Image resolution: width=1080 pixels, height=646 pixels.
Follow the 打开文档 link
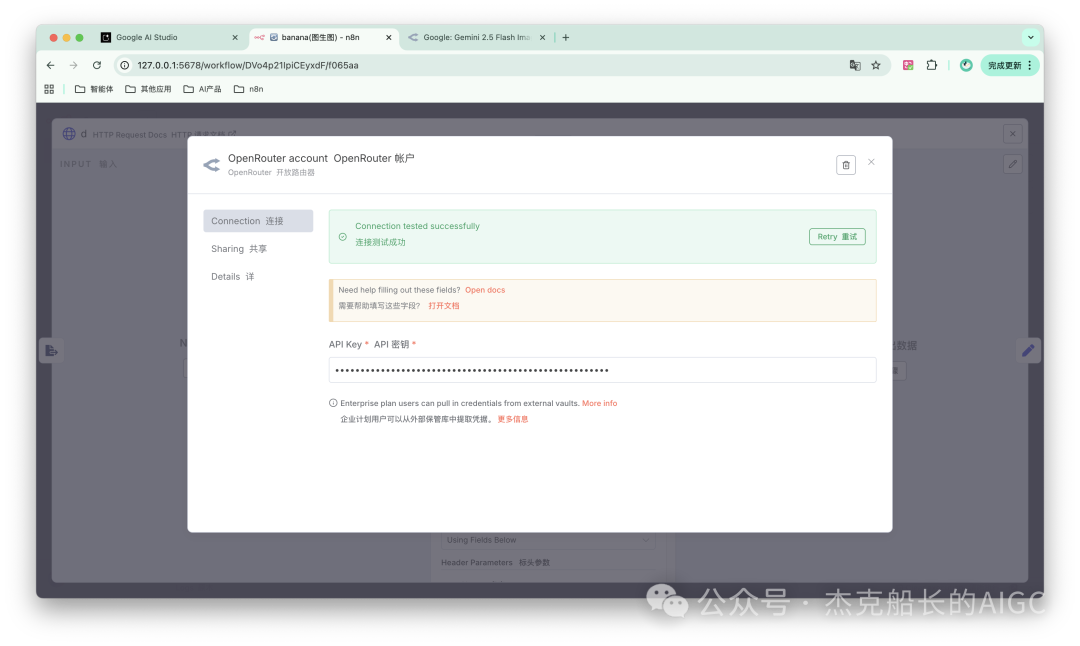pyautogui.click(x=444, y=306)
